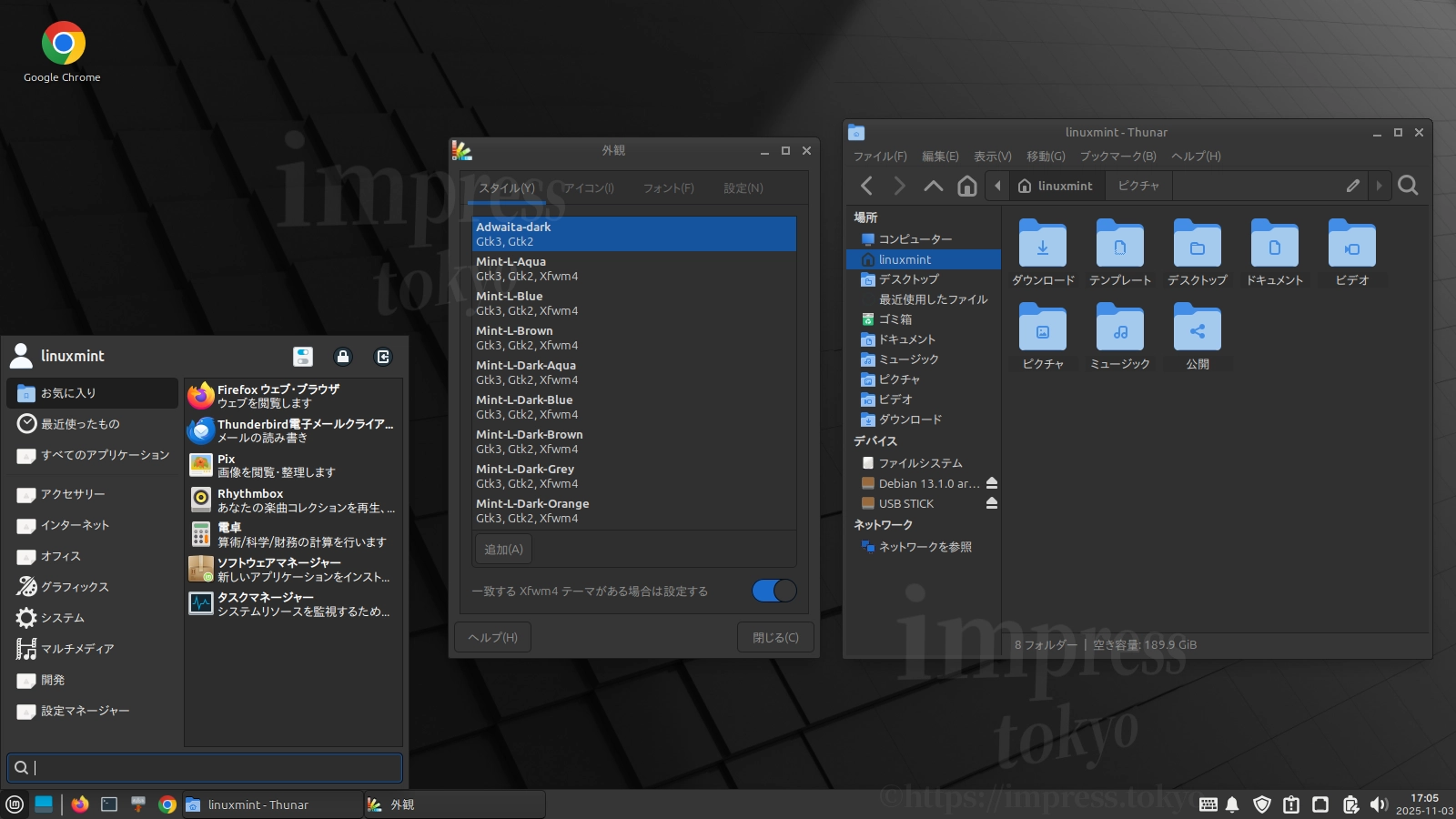Open the ヘルプ menu in Thunar

1197,157
